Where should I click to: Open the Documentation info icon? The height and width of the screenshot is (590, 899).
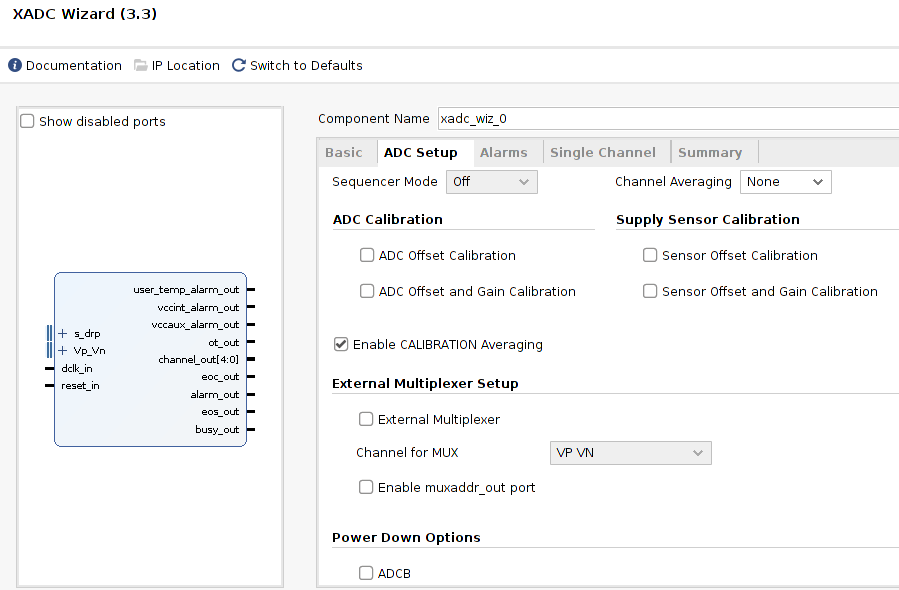point(15,65)
